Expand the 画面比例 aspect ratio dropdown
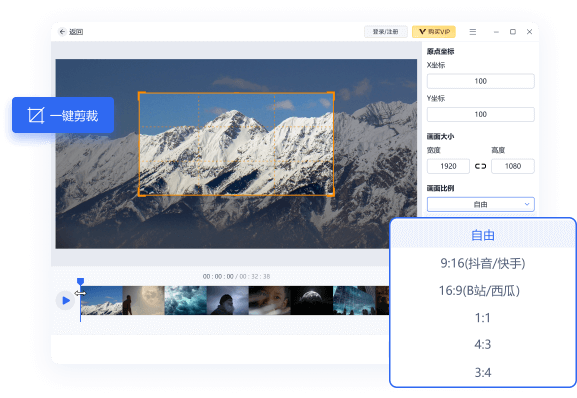 [481, 204]
